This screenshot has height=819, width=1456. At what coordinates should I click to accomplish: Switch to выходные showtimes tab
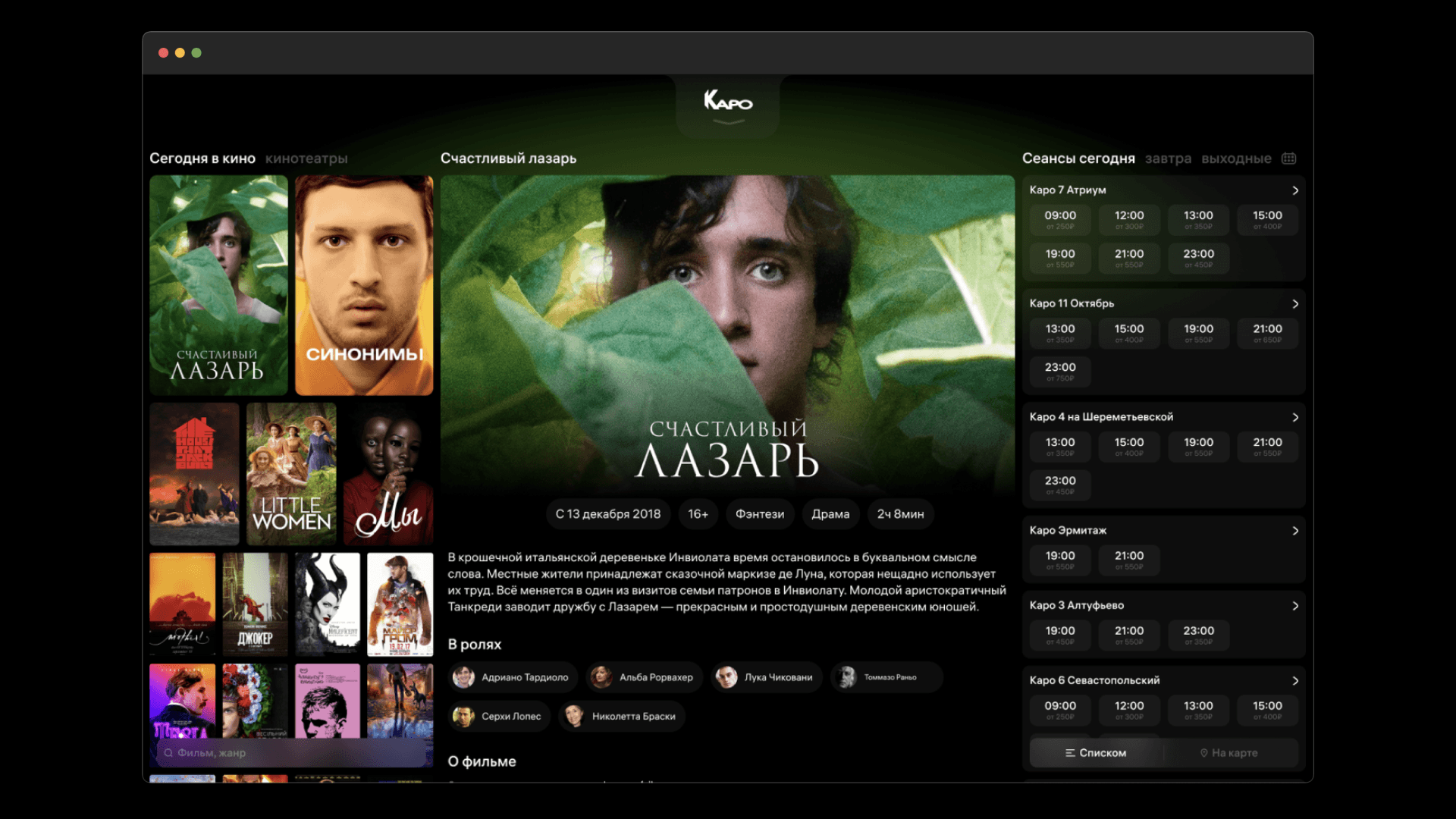[1236, 158]
